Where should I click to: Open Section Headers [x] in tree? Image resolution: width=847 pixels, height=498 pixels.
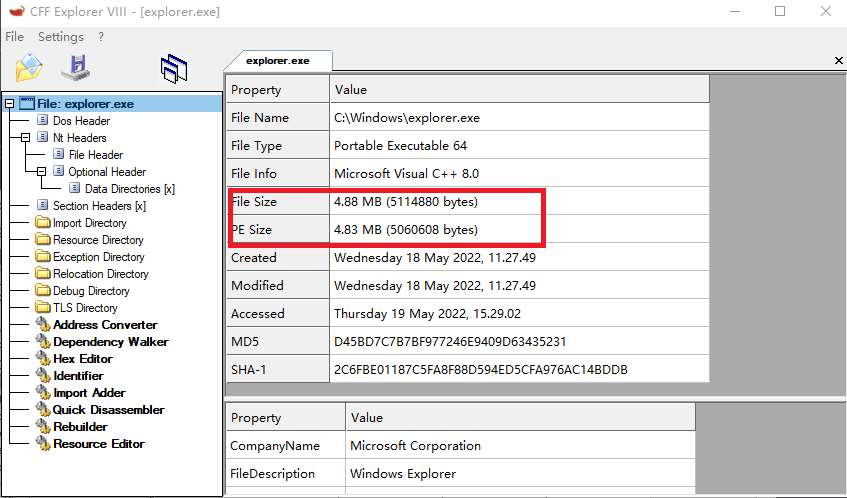click(x=98, y=206)
